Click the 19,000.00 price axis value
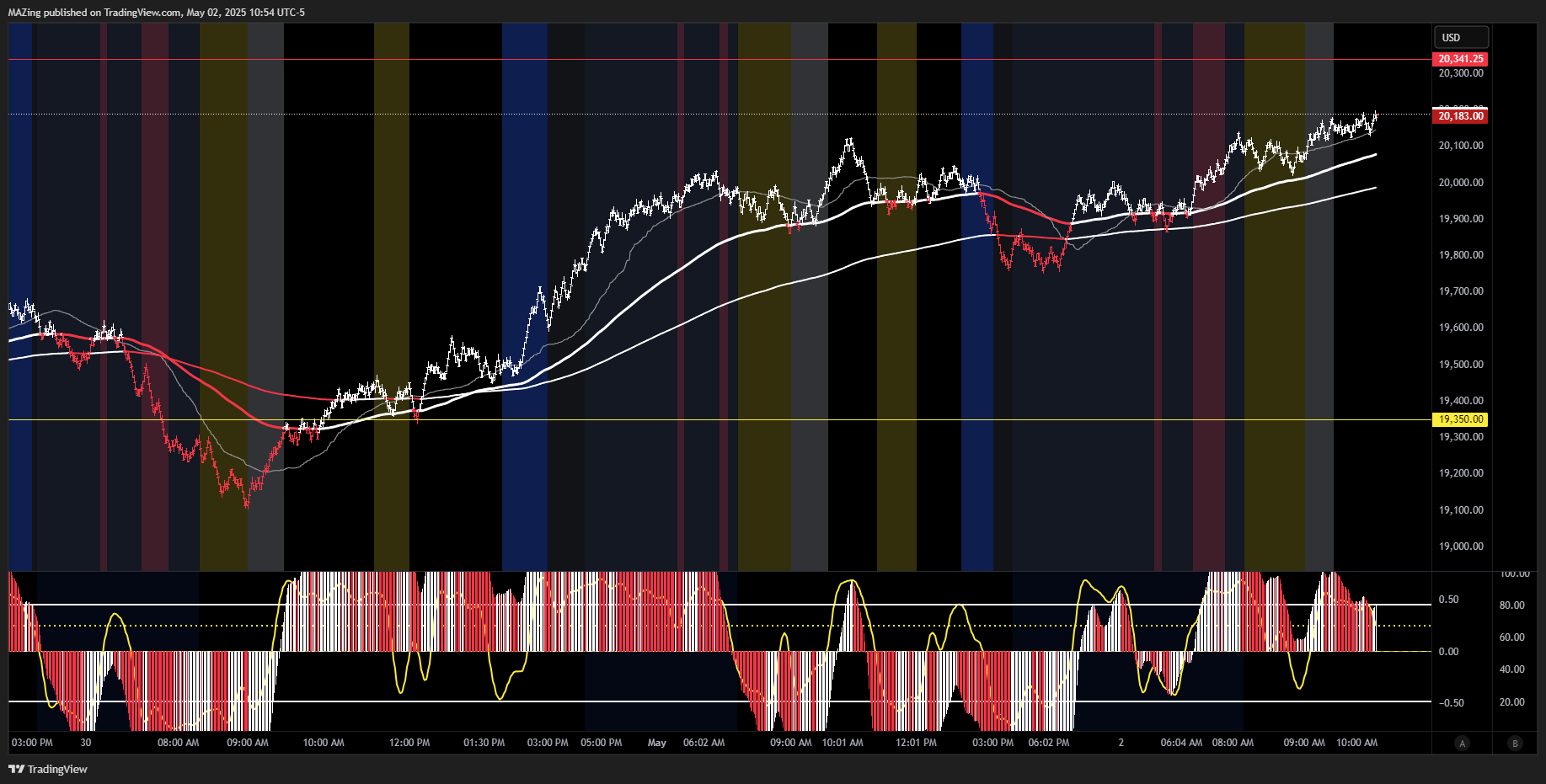Screen dimensions: 1546x784 point(1461,547)
